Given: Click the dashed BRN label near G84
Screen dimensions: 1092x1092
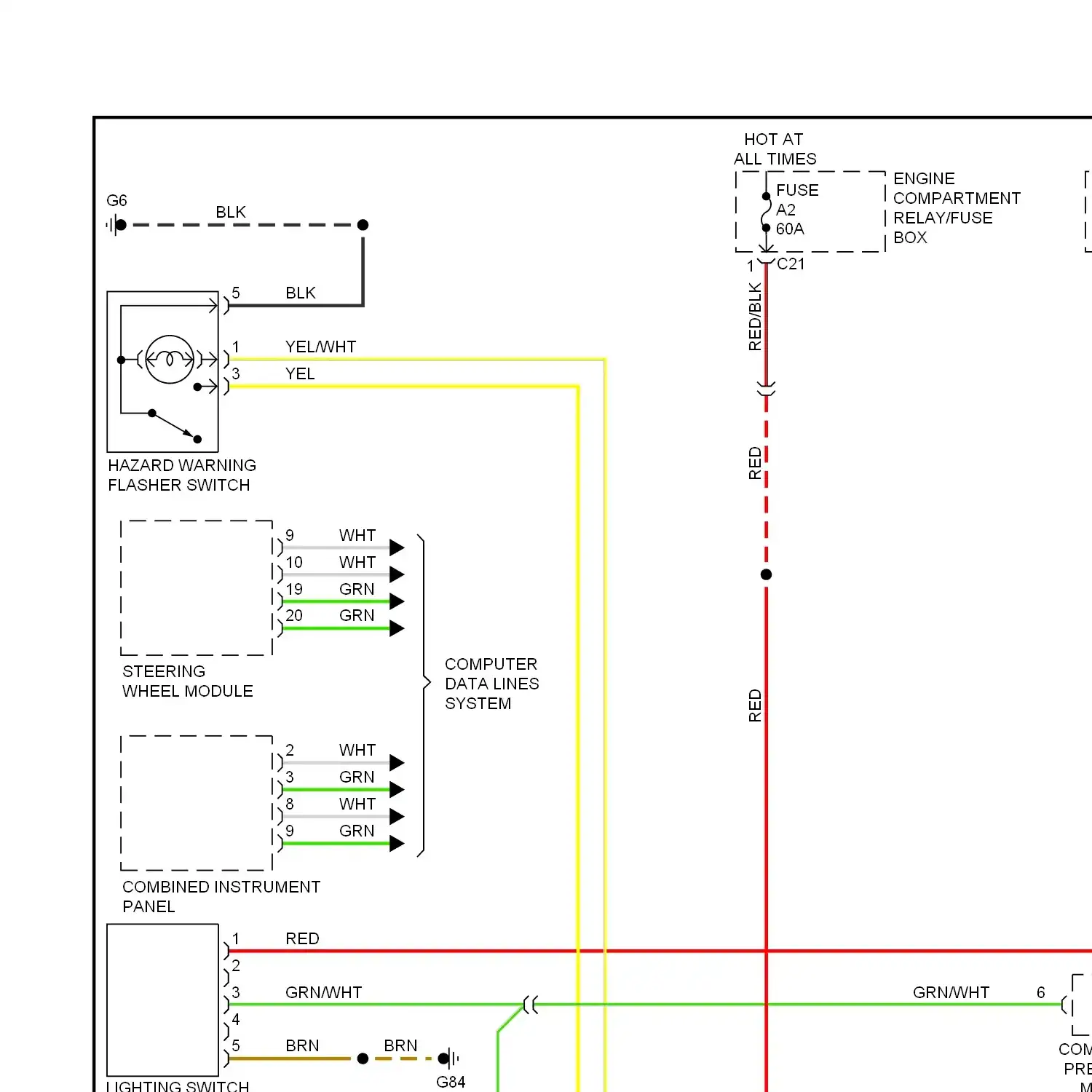Looking at the screenshot, I should tap(400, 1045).
